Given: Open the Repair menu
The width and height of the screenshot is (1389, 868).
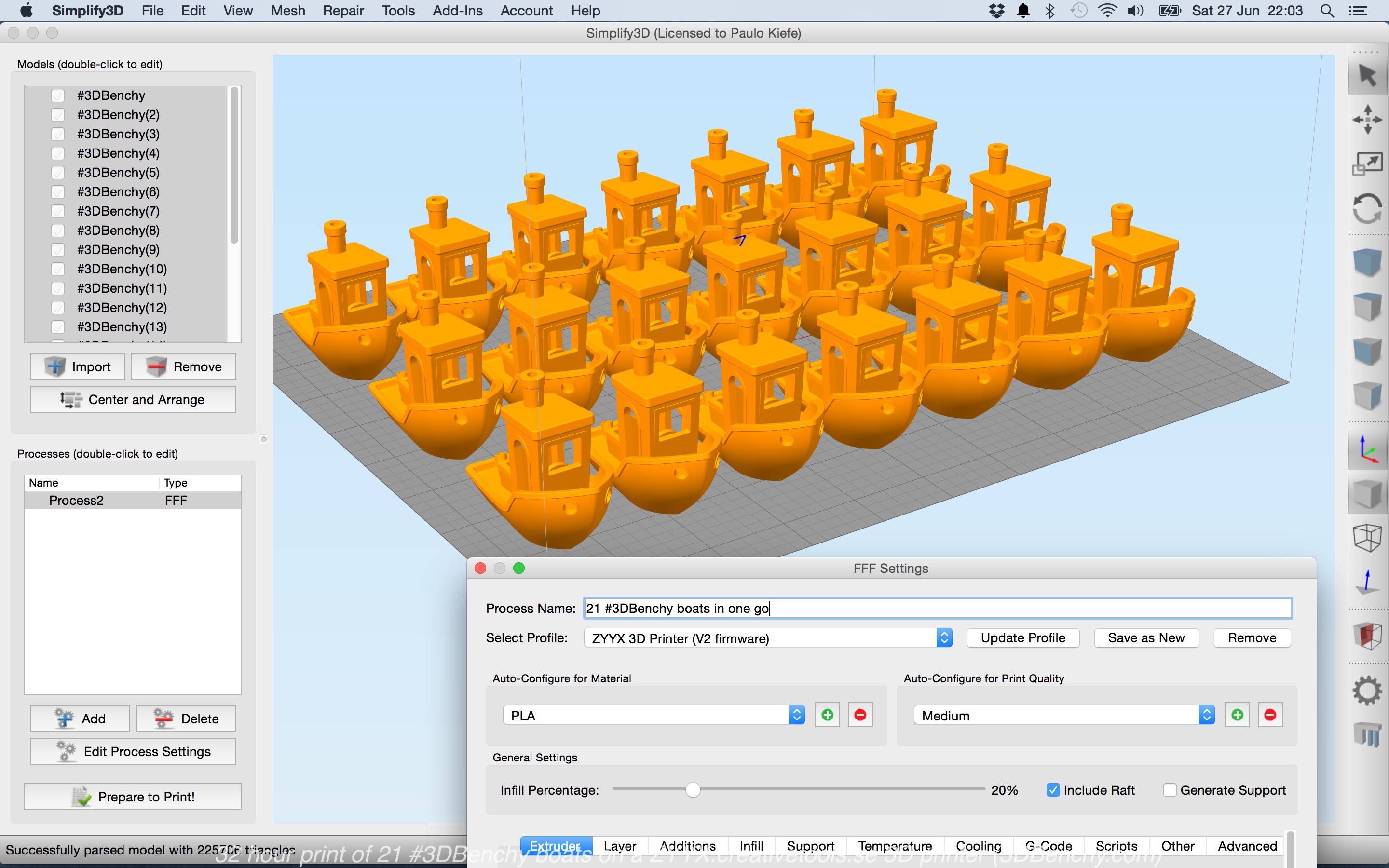Looking at the screenshot, I should click(343, 11).
